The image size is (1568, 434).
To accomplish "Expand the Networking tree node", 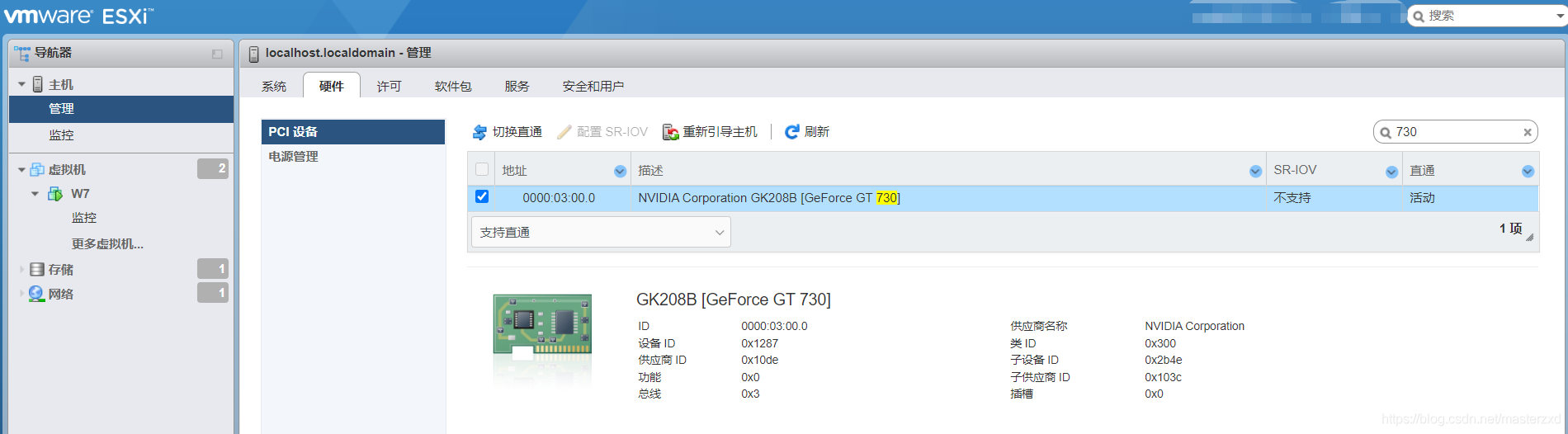I will 21,294.
